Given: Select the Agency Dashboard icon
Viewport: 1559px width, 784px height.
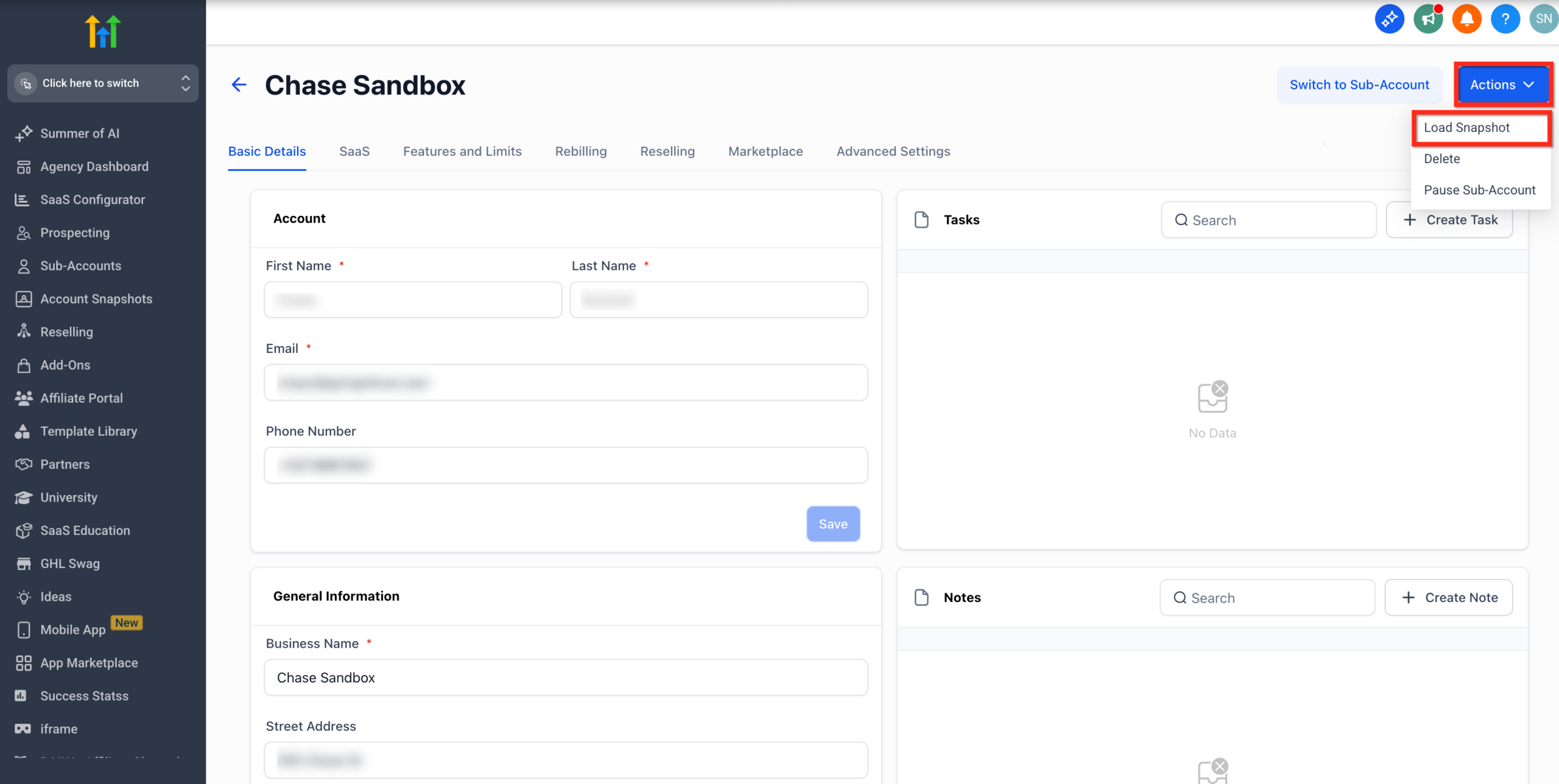Looking at the screenshot, I should point(24,166).
